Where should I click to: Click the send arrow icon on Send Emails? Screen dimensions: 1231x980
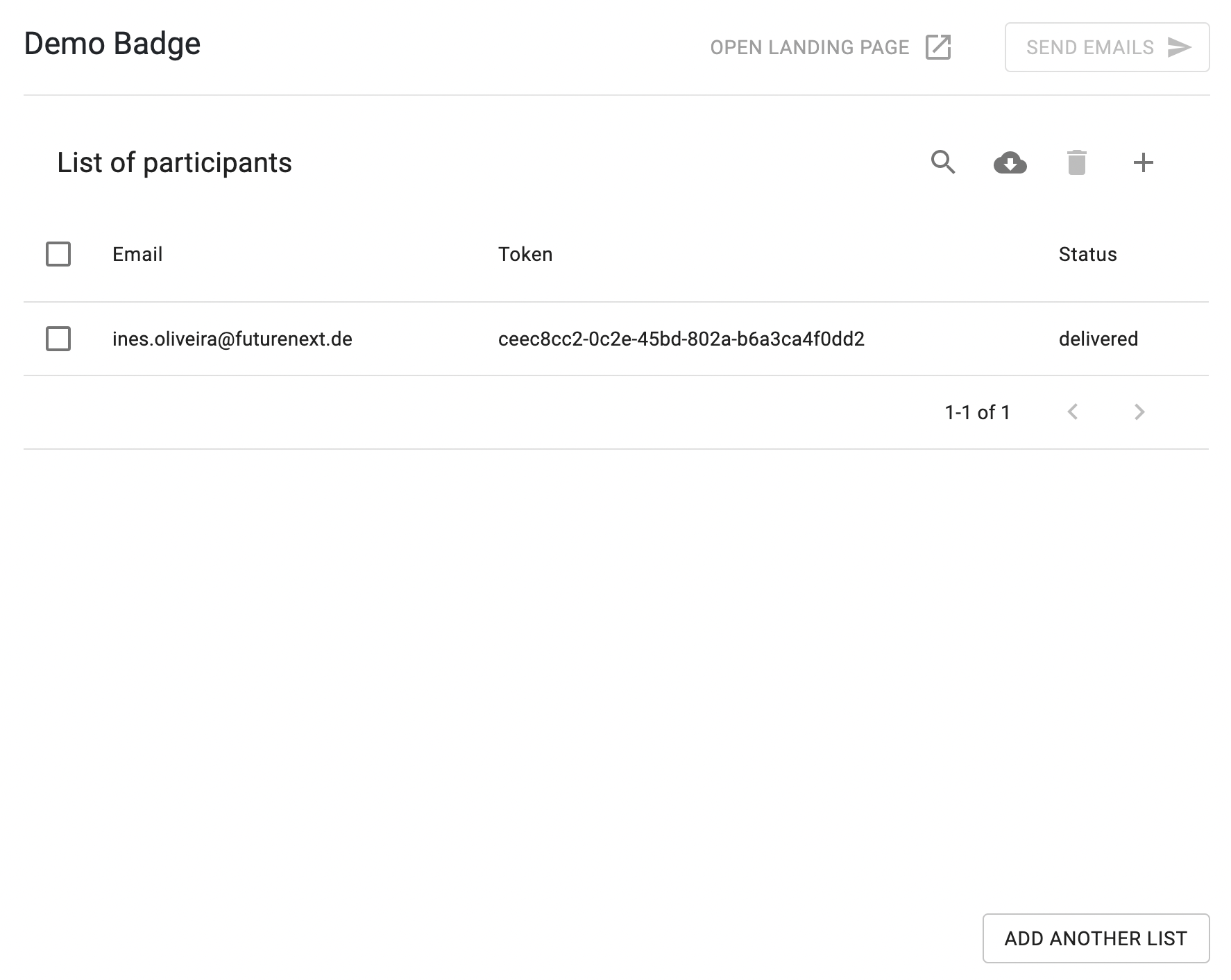tap(1179, 47)
